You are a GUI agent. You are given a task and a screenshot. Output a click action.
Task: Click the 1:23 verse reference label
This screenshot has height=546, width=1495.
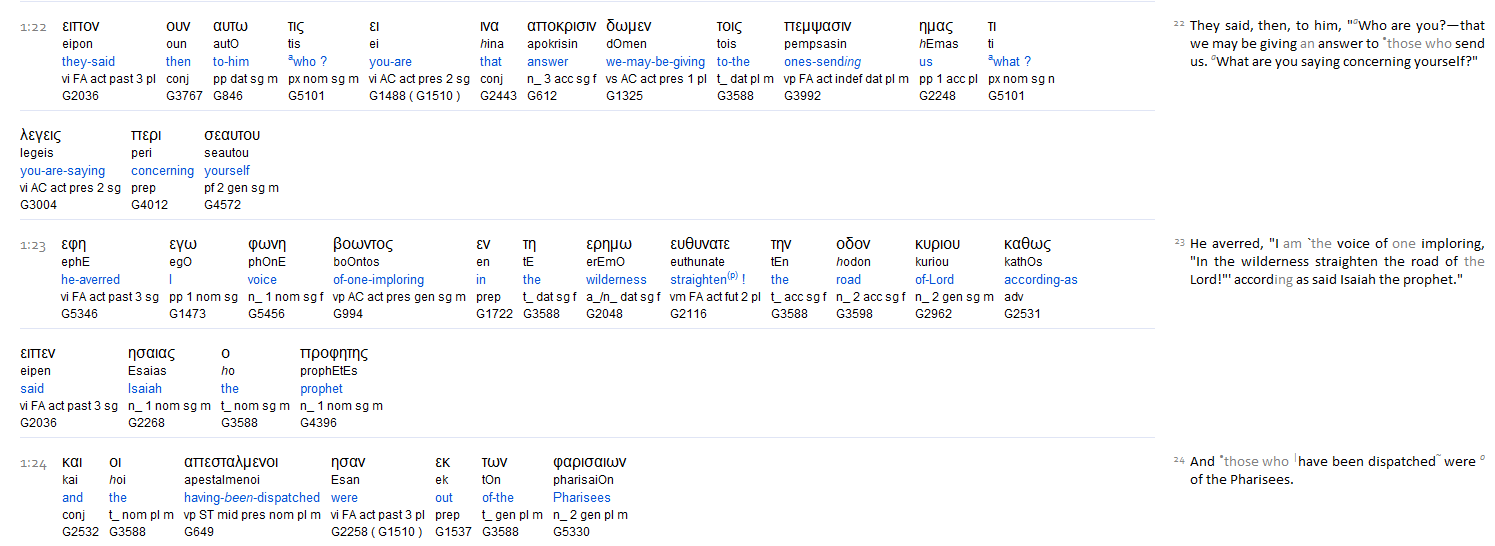pos(32,244)
